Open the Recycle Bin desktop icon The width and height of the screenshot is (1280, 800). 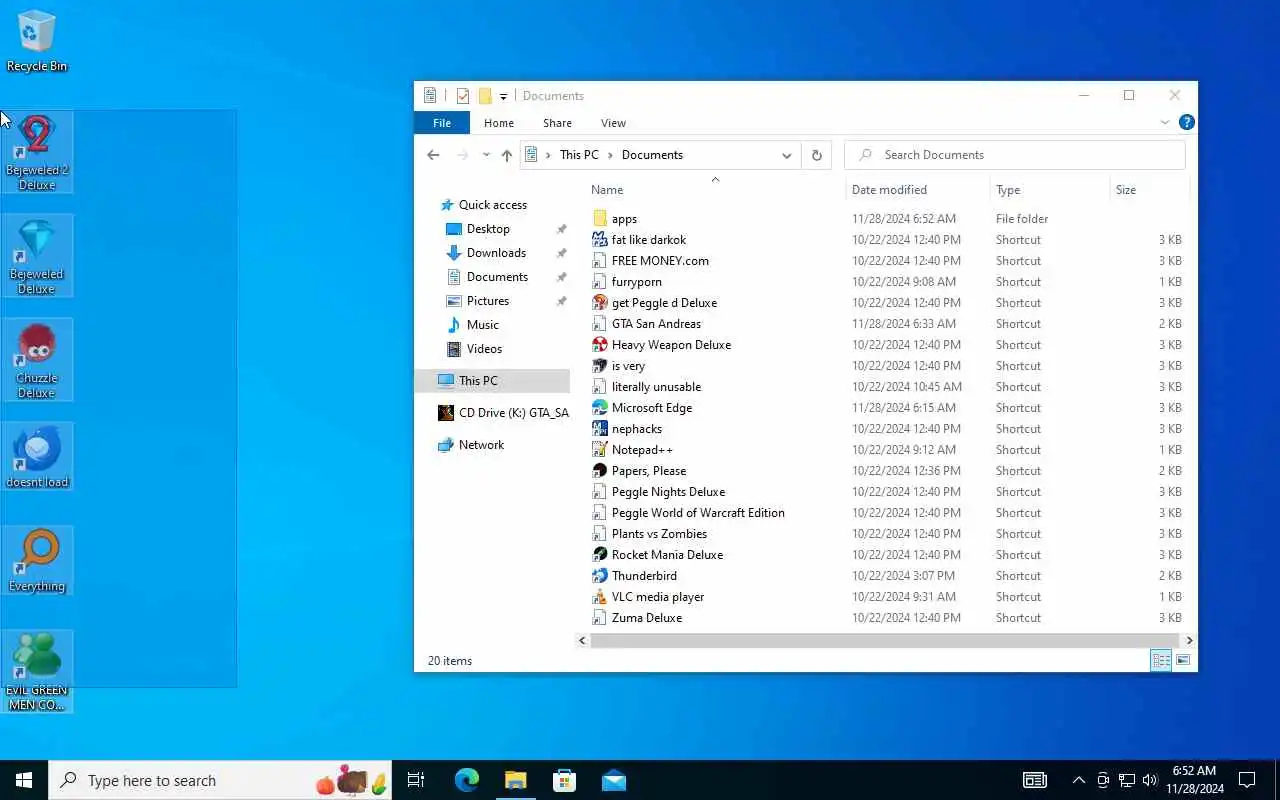pos(37,42)
